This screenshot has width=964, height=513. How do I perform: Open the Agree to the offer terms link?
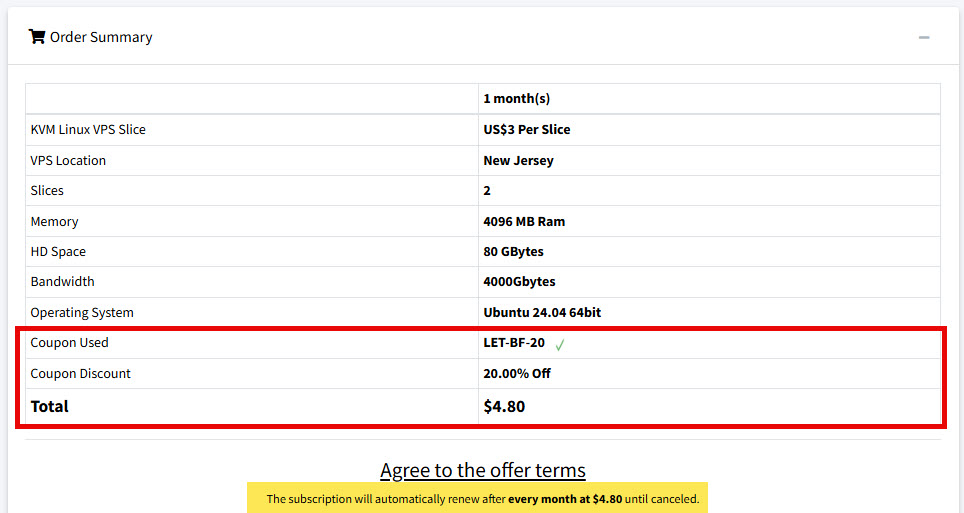pyautogui.click(x=482, y=470)
